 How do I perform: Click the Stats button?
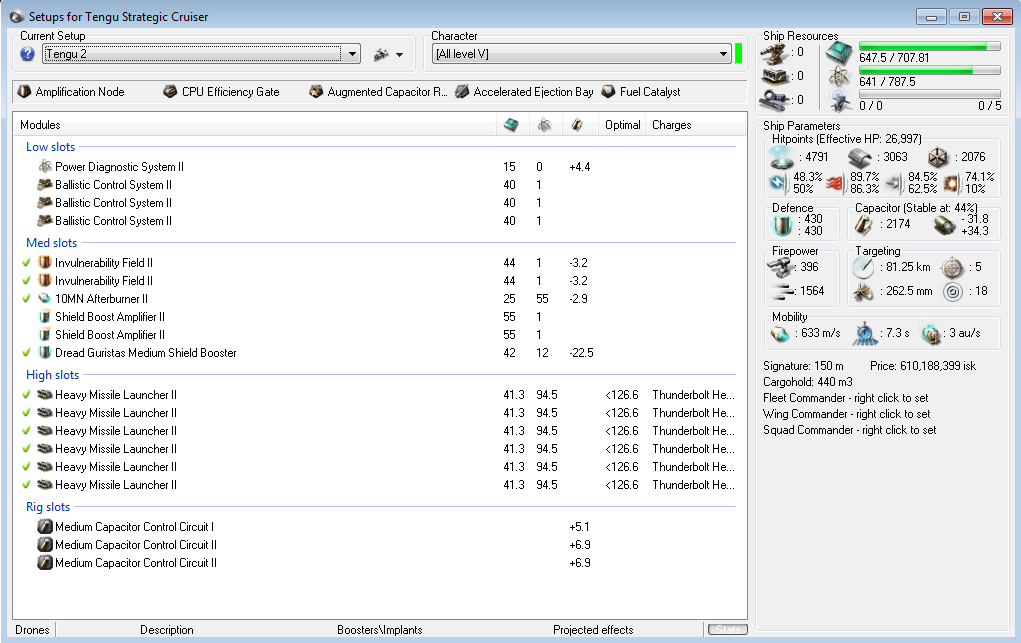(x=727, y=630)
